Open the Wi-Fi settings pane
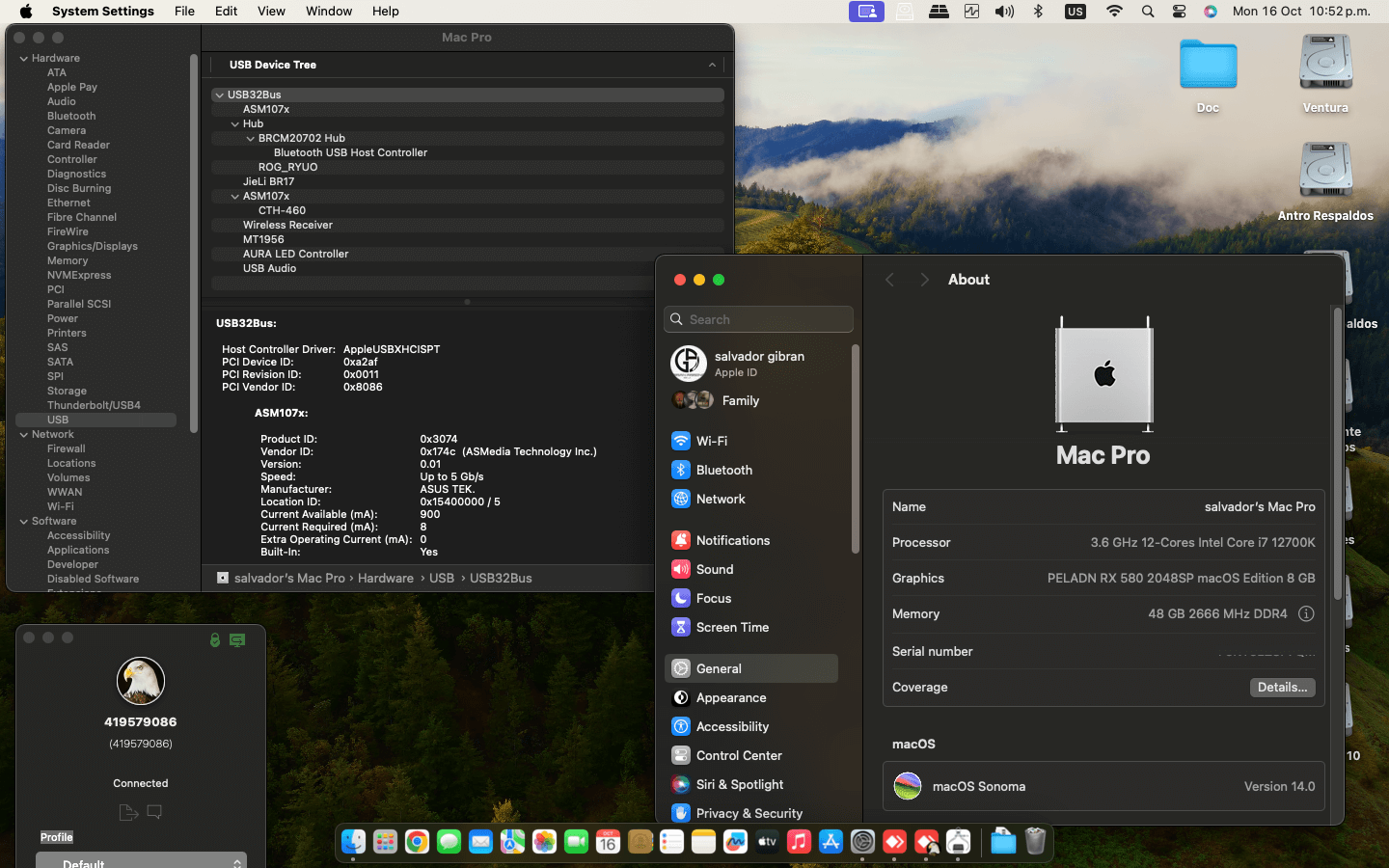 pyautogui.click(x=712, y=441)
